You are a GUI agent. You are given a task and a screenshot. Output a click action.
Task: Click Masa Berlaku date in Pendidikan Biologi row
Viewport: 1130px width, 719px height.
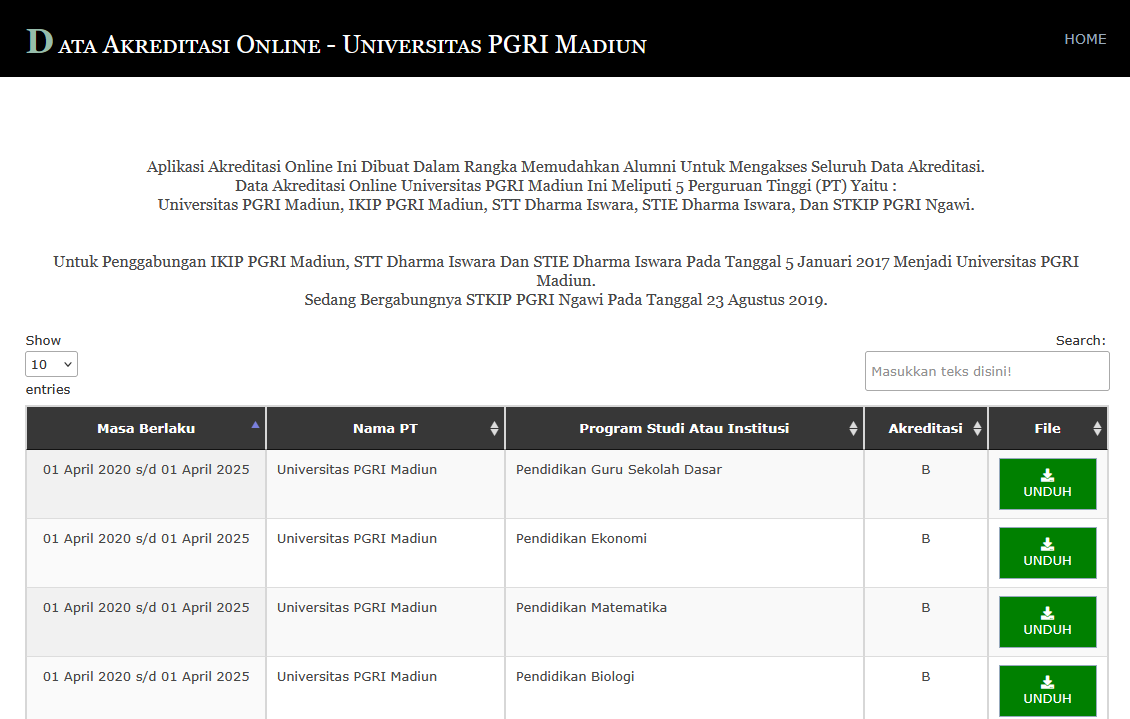146,677
